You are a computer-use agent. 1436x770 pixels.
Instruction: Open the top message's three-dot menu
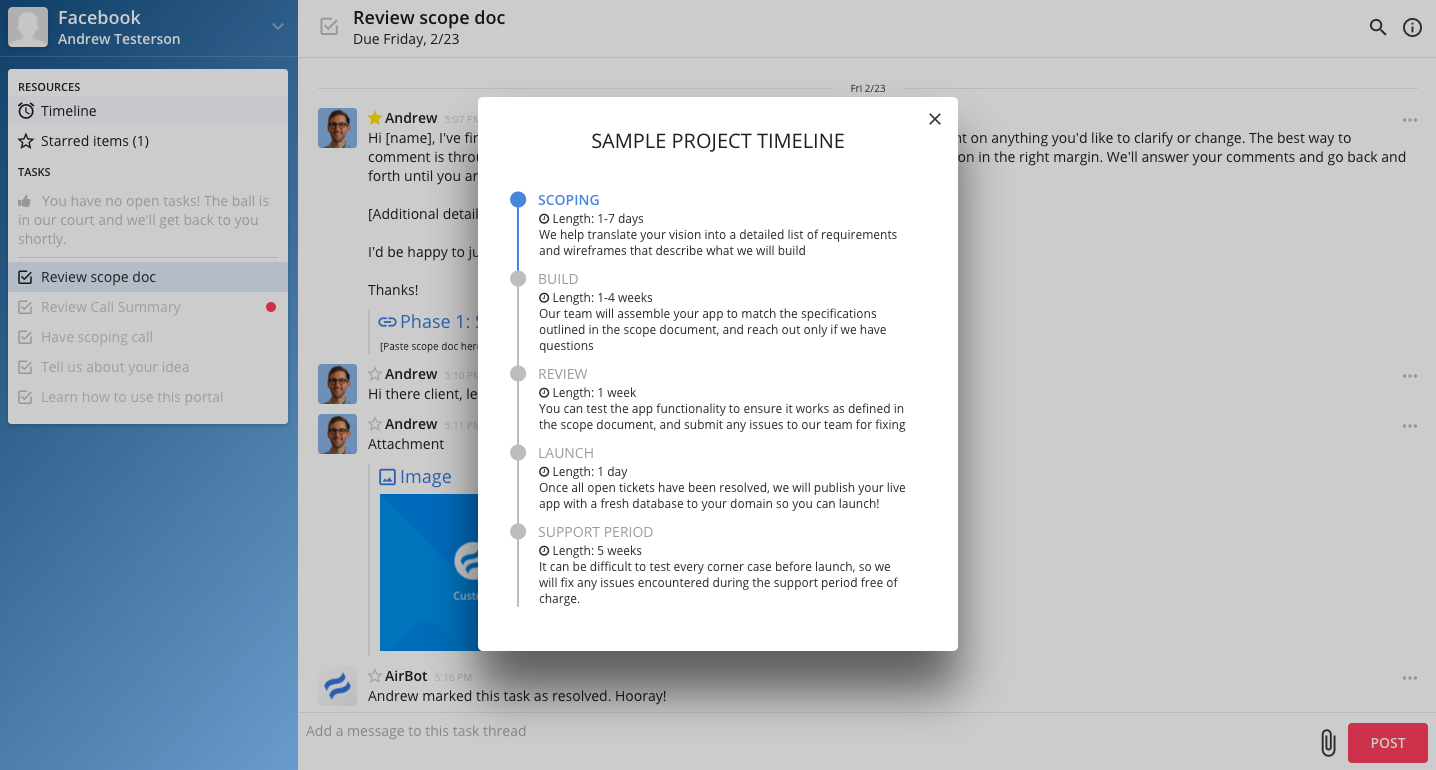click(x=1409, y=120)
